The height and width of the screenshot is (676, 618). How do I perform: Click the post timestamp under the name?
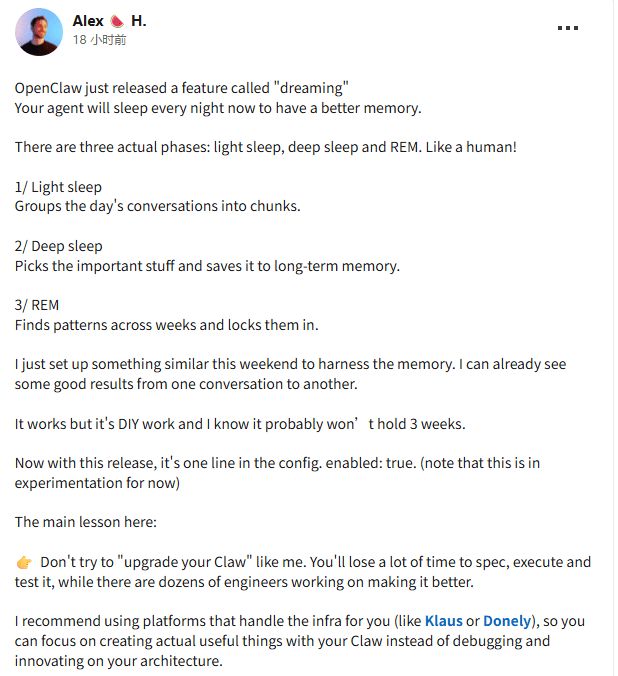click(x=99, y=40)
